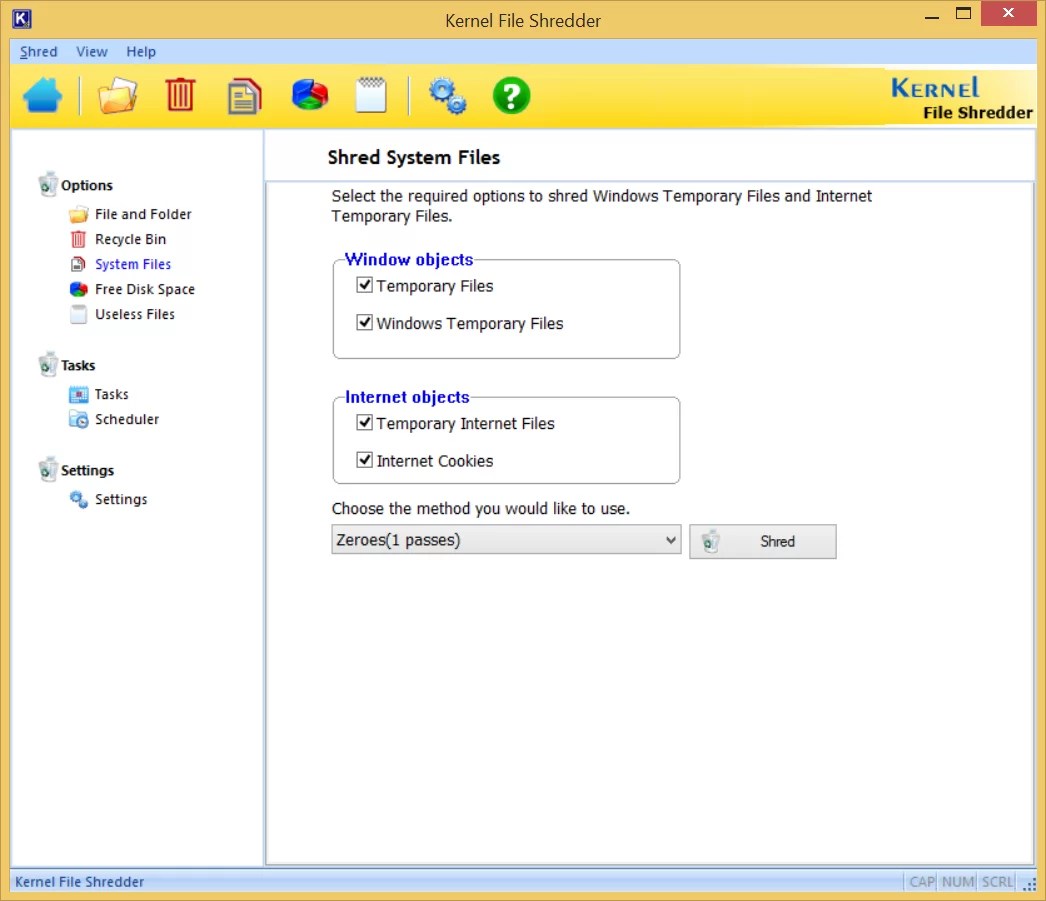Click the Tasks group trash icon
This screenshot has height=901, width=1046.
47,364
